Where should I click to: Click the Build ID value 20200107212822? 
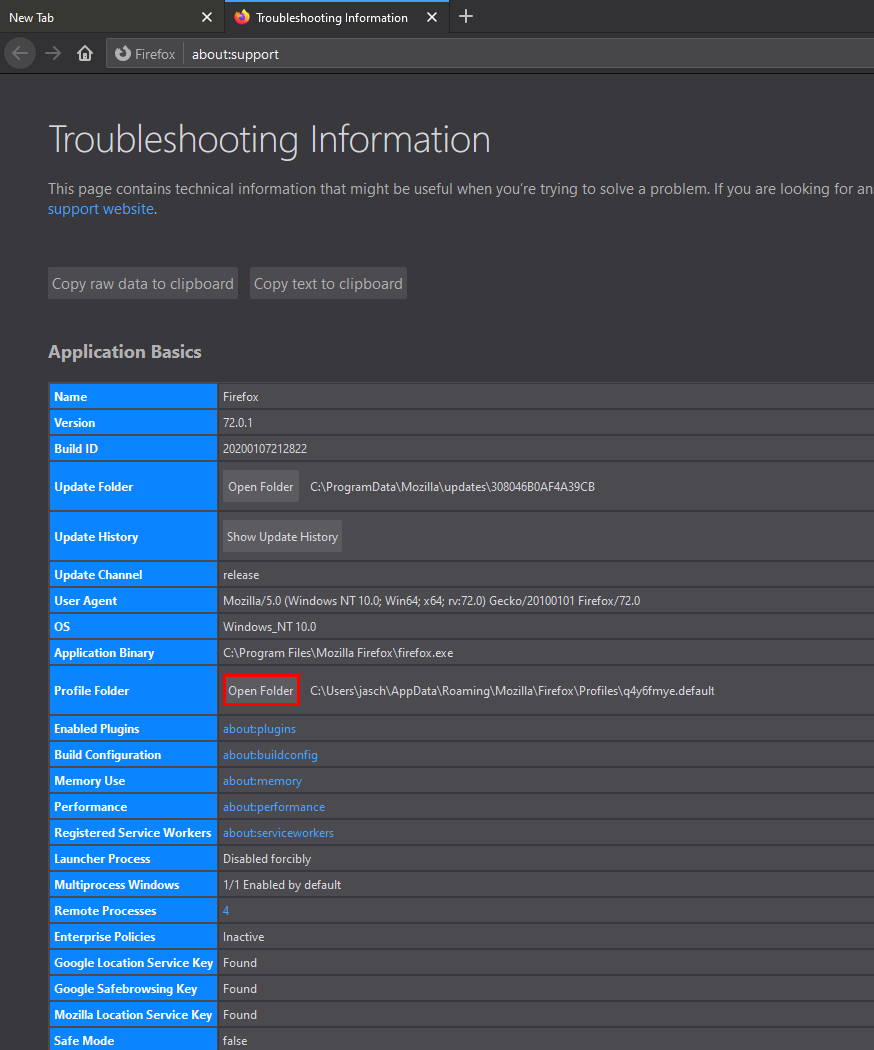(265, 449)
